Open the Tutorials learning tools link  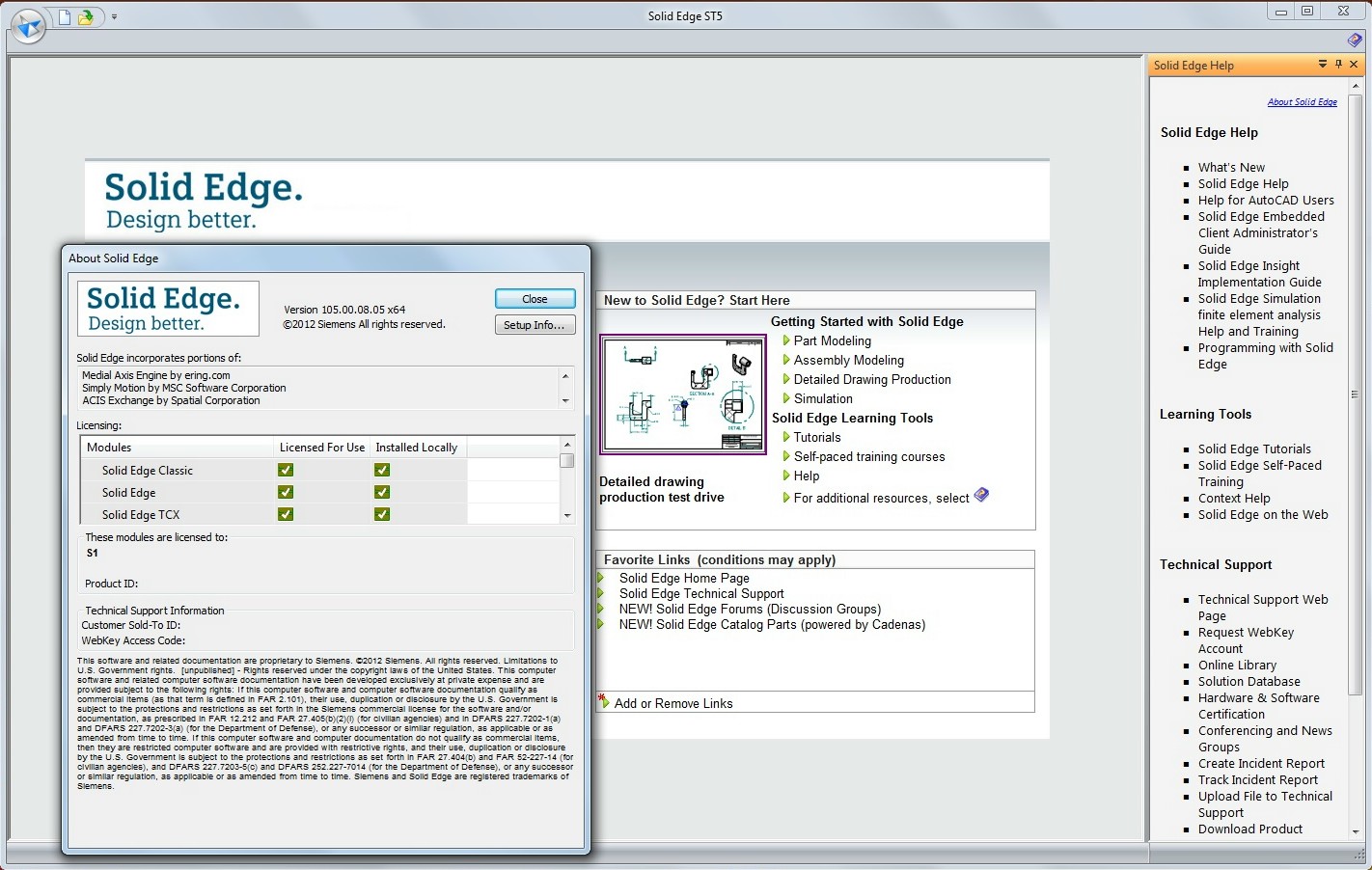pos(816,437)
